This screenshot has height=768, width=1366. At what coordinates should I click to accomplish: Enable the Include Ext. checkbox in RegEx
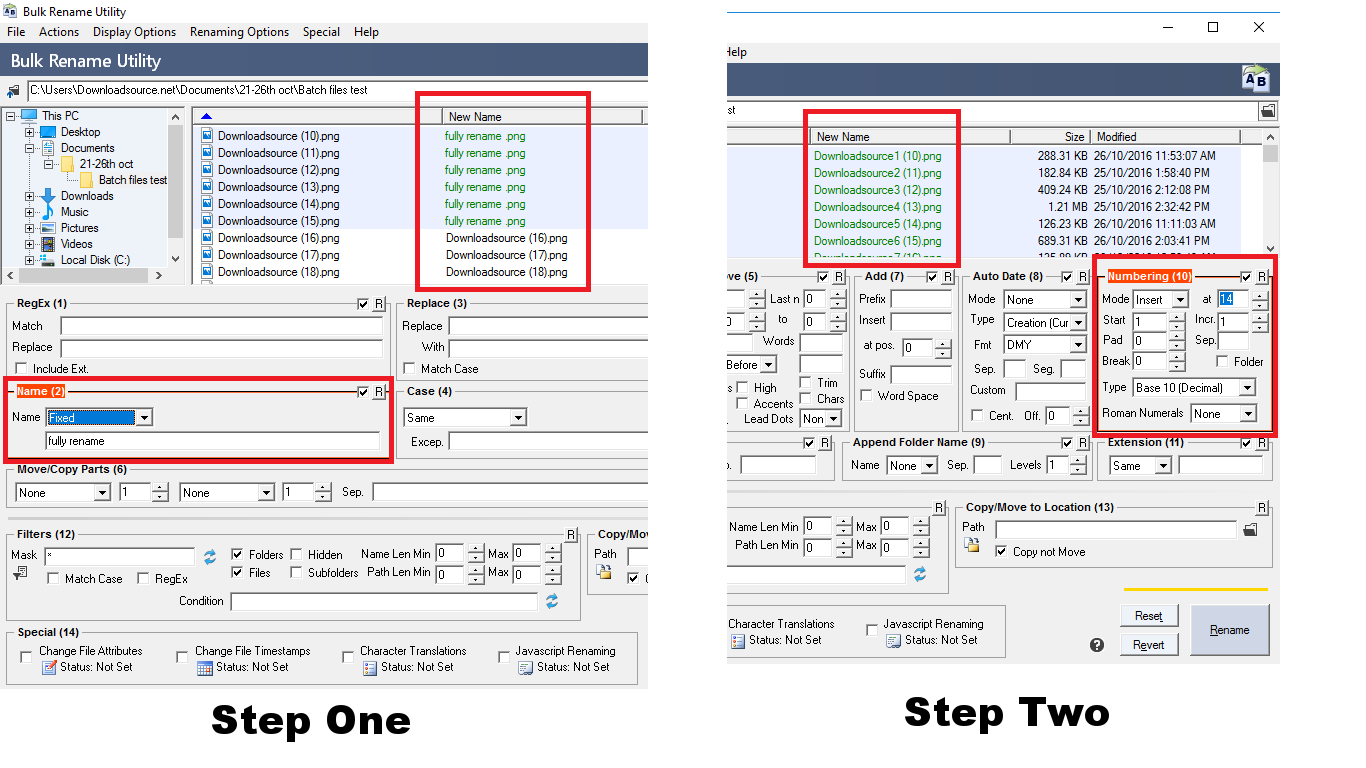tap(22, 369)
